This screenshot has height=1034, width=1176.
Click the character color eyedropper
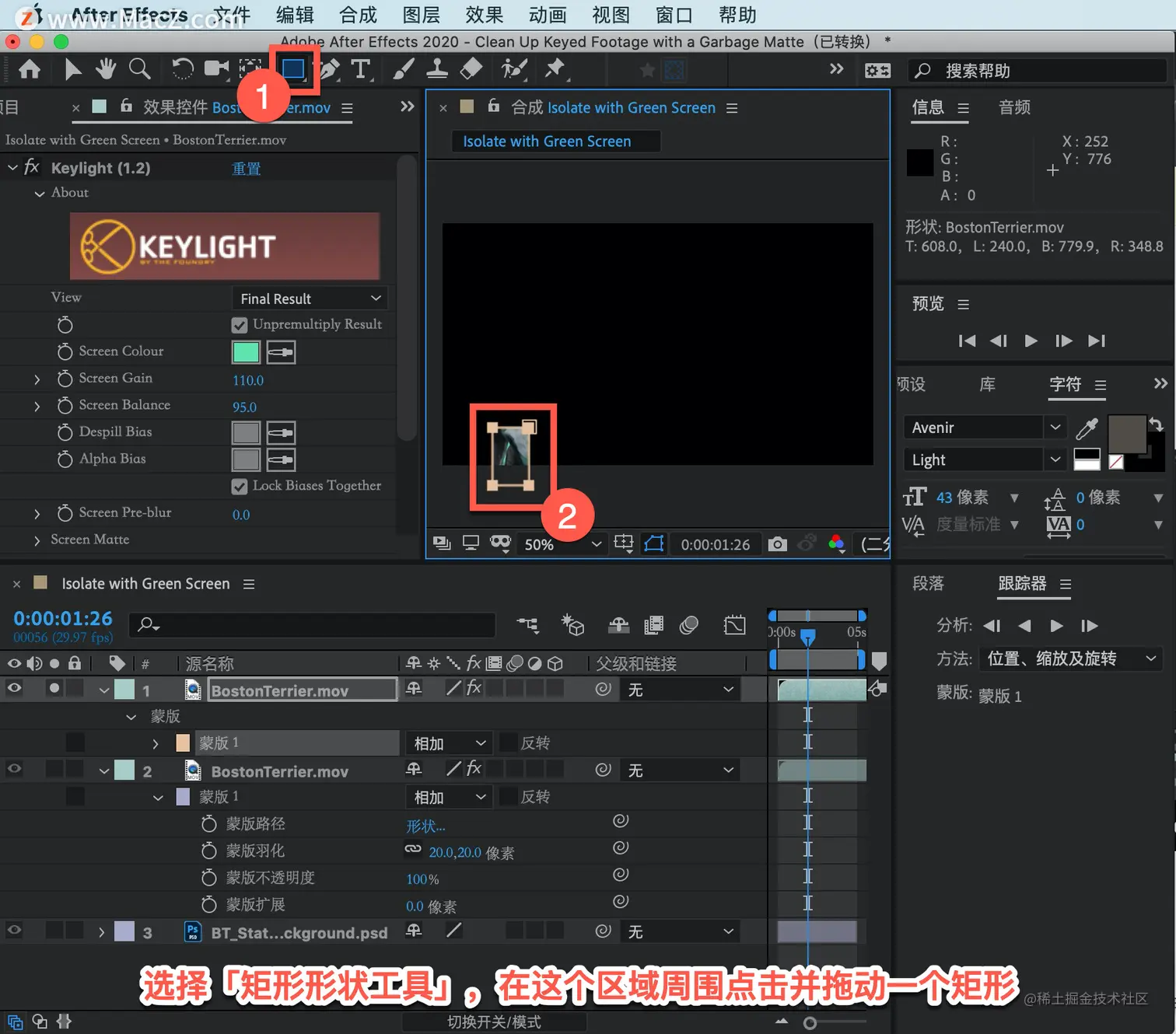pos(1087,428)
